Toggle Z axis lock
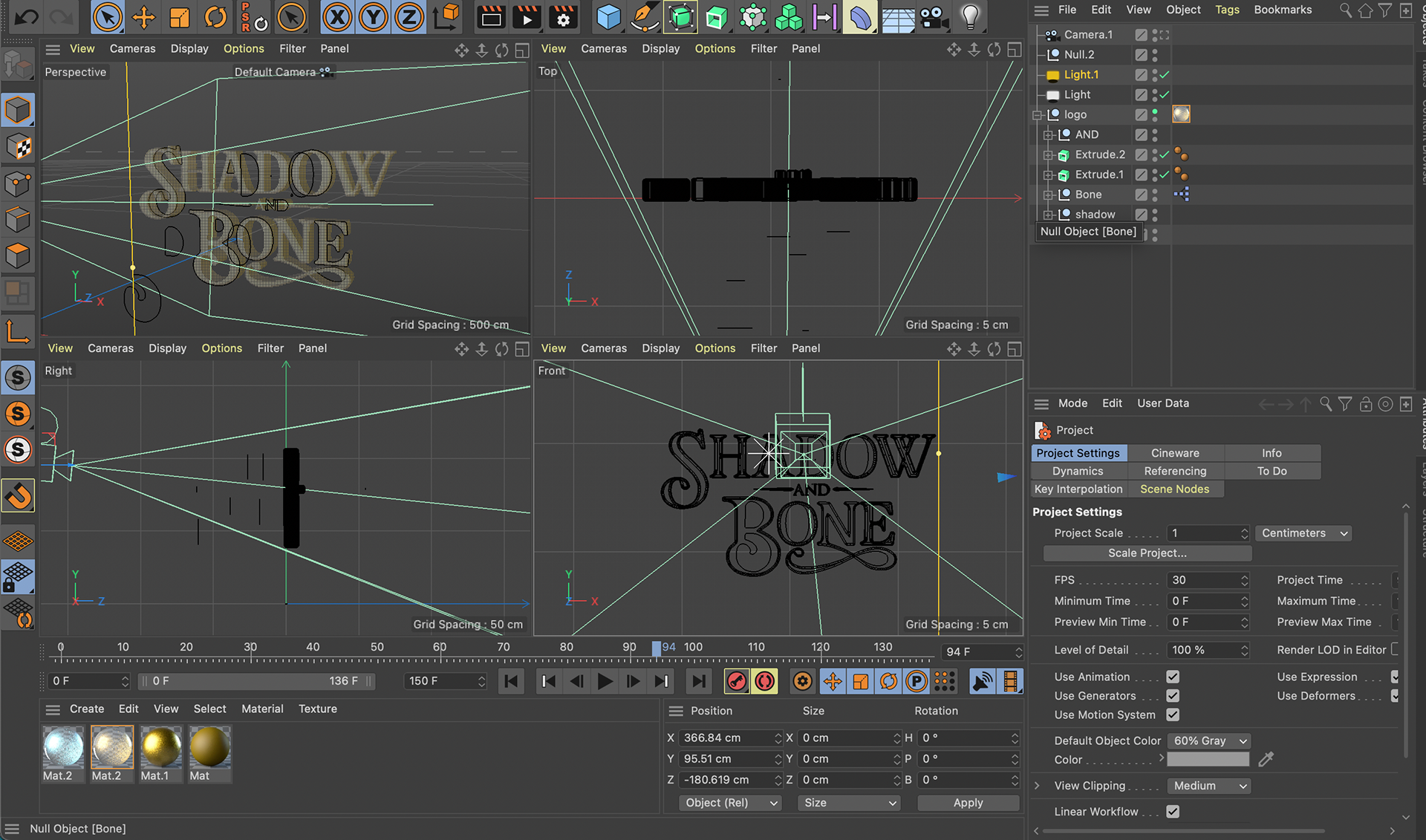Screen dimensions: 1426x840 pyautogui.click(x=408, y=16)
